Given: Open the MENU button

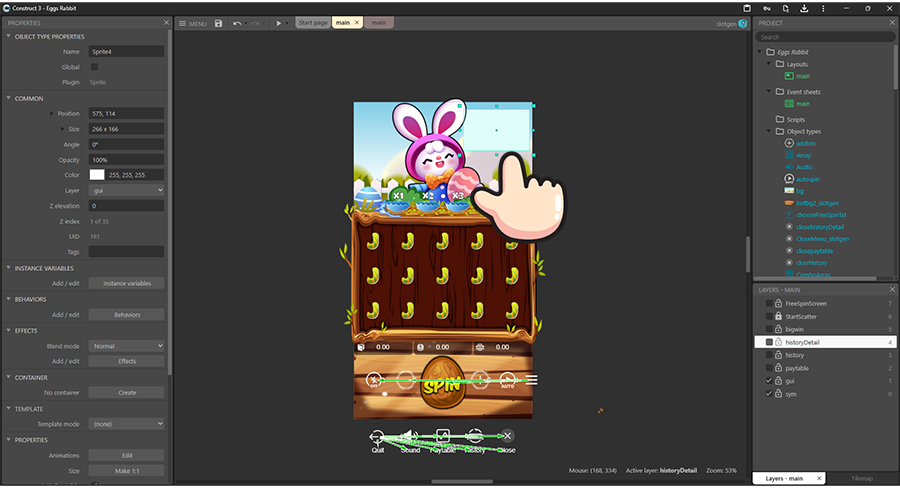Looking at the screenshot, I should click(x=193, y=23).
